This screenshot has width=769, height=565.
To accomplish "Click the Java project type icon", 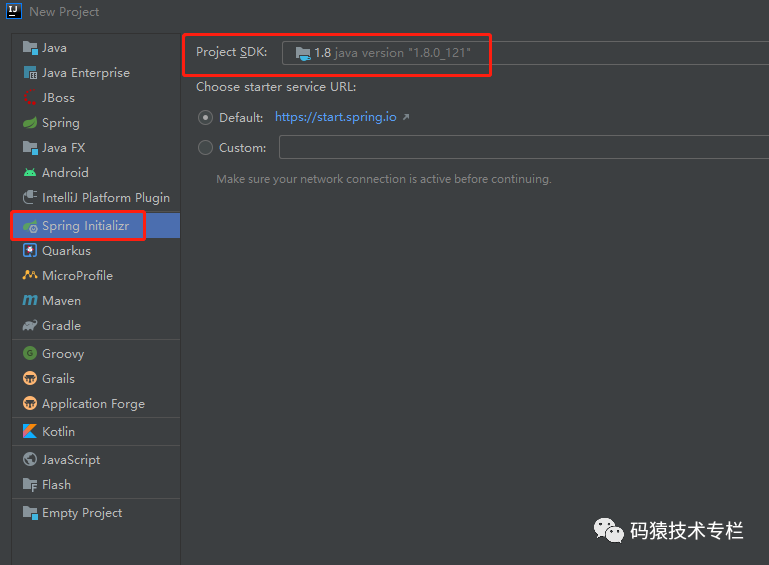I will coord(30,48).
